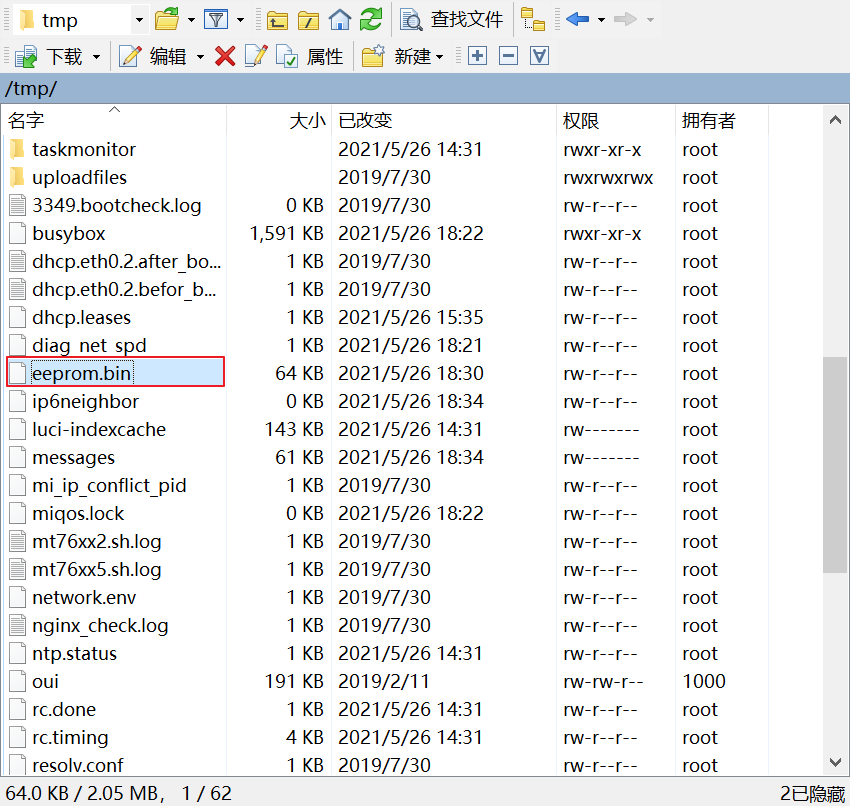Viewport: 850px width, 806px height.
Task: Go to root directory icon
Action: pyautogui.click(x=308, y=21)
